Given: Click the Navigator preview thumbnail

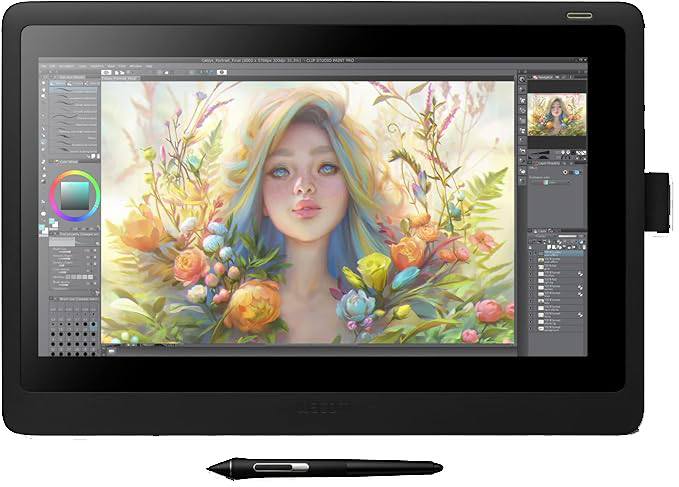Looking at the screenshot, I should coord(556,114).
